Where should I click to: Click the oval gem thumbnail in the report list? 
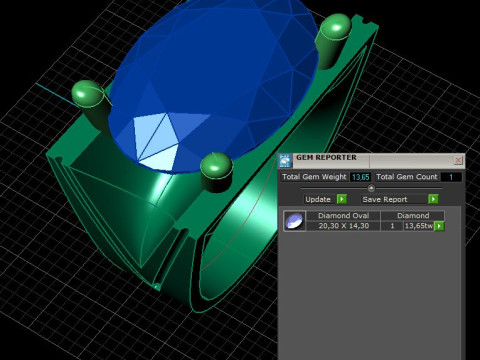tap(294, 221)
